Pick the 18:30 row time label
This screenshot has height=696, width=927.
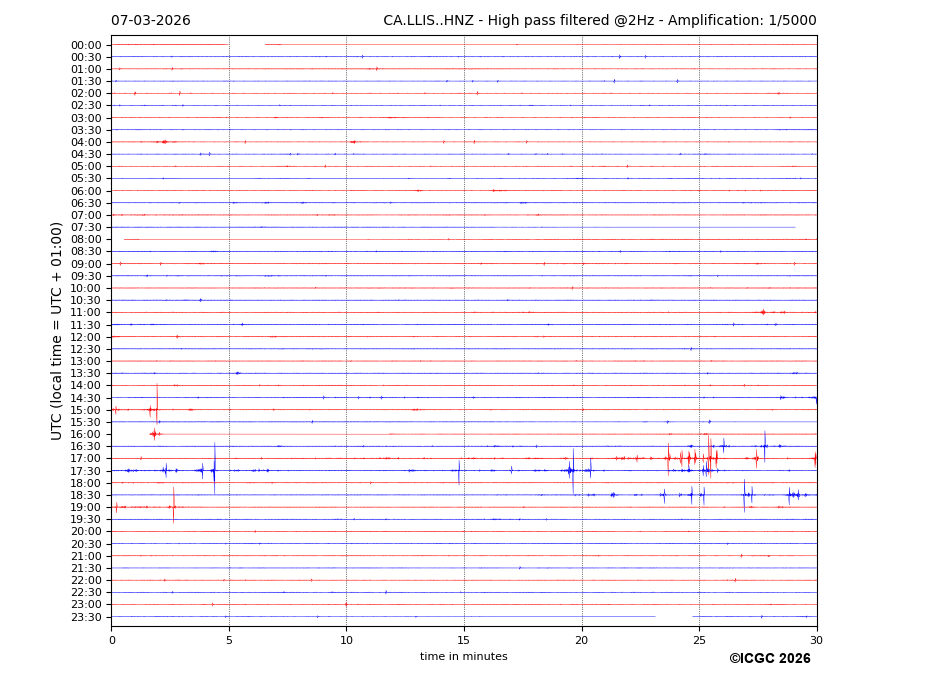(x=86, y=495)
